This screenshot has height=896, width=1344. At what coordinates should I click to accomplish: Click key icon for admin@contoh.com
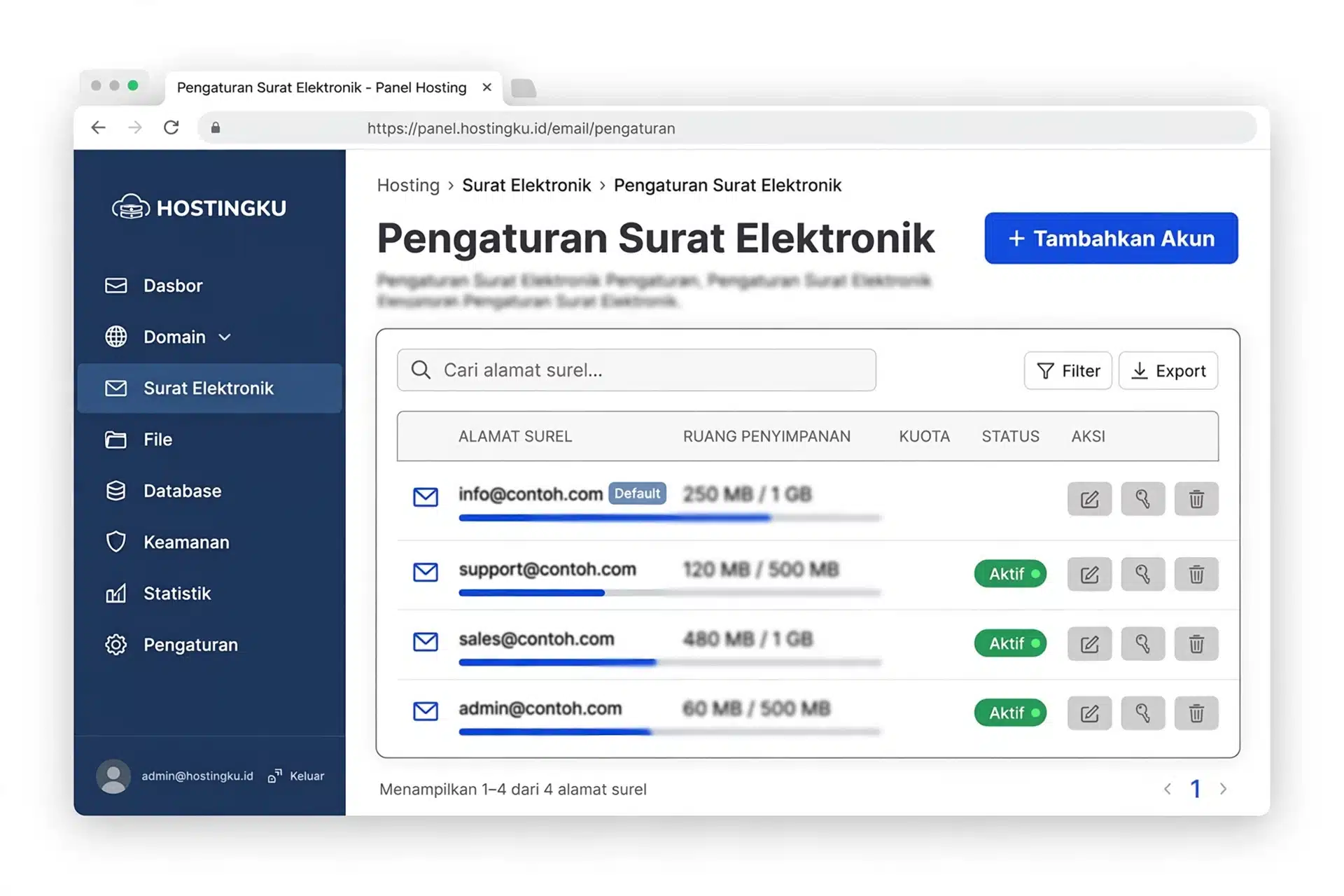(x=1142, y=713)
